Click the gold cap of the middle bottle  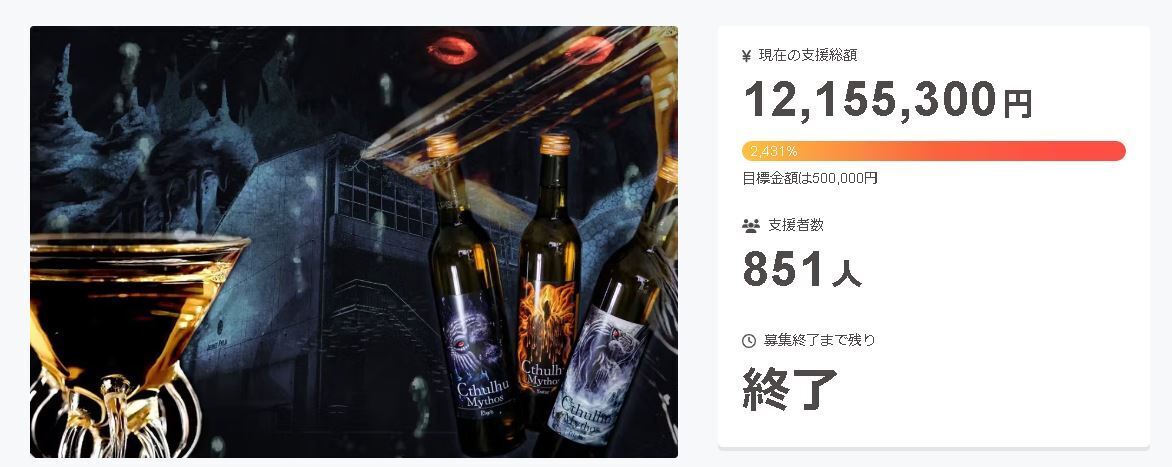click(x=555, y=144)
